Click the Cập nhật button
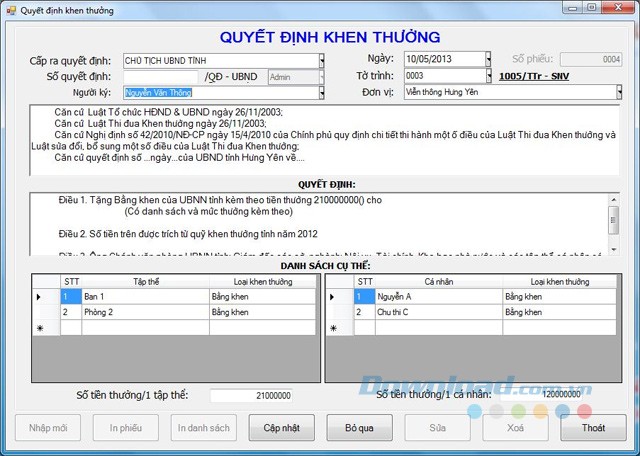Screen dimensions: 640x456 pos(282,428)
